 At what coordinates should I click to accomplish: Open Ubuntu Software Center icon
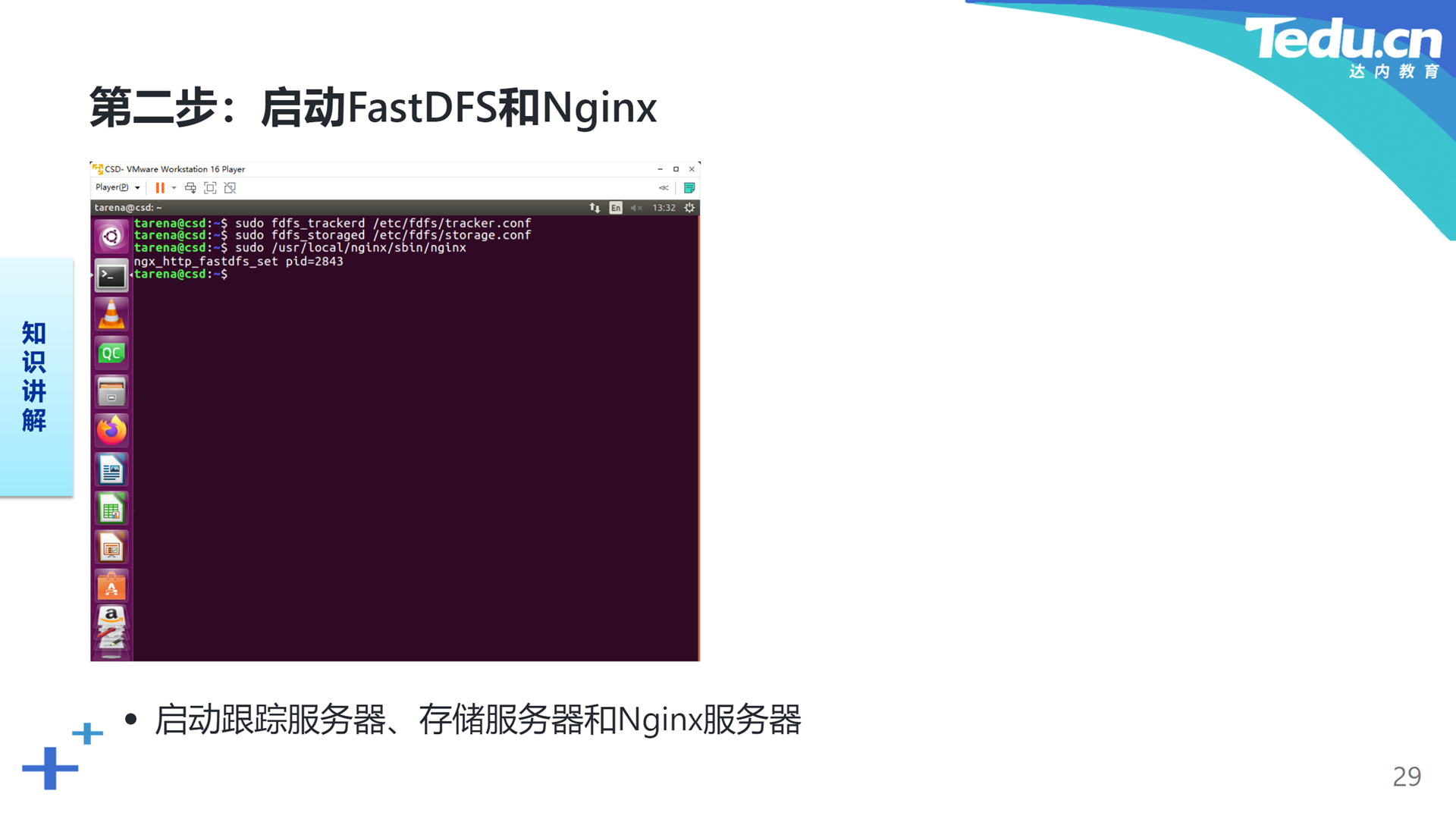[x=111, y=586]
